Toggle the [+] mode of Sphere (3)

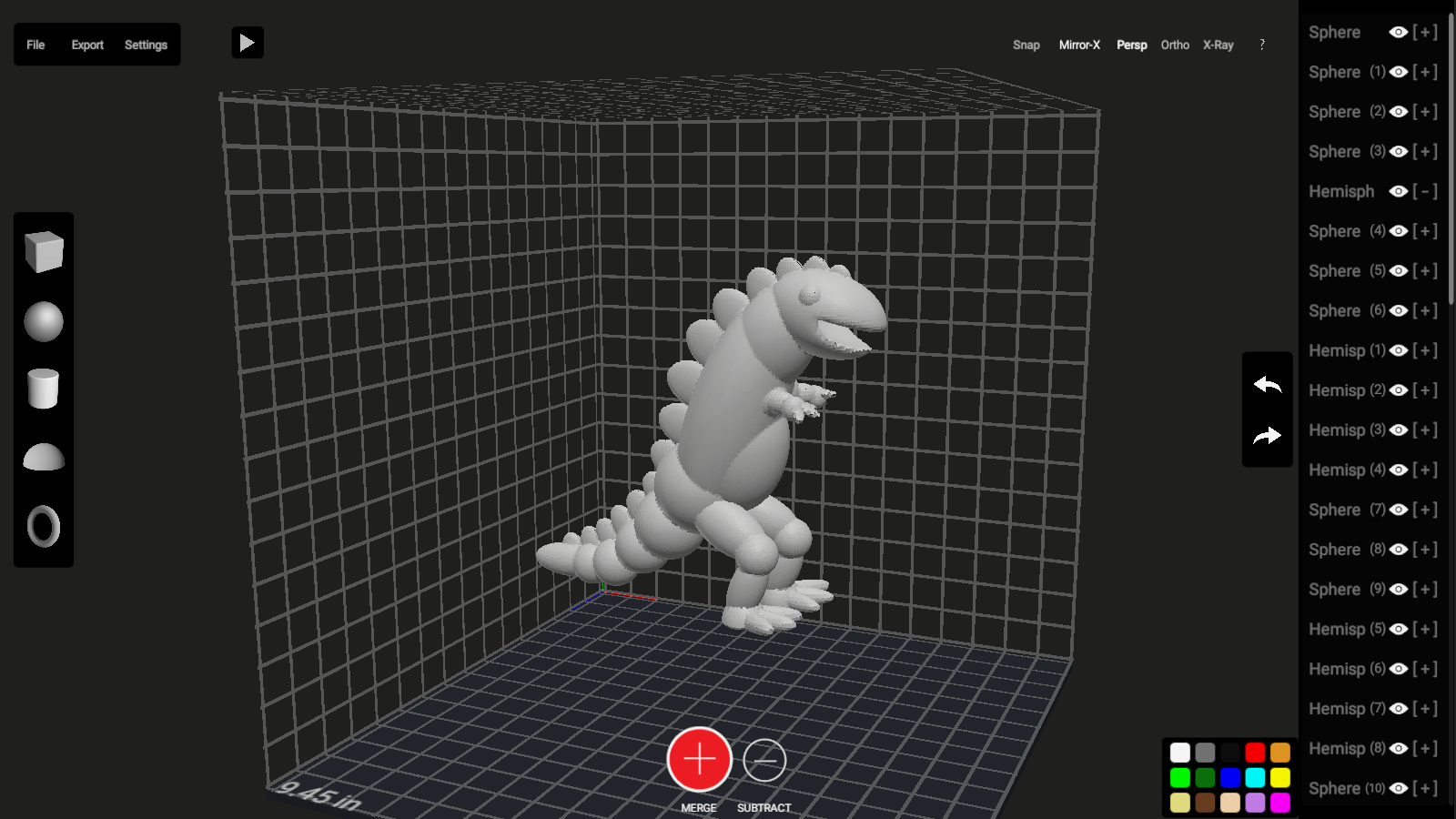1425,151
